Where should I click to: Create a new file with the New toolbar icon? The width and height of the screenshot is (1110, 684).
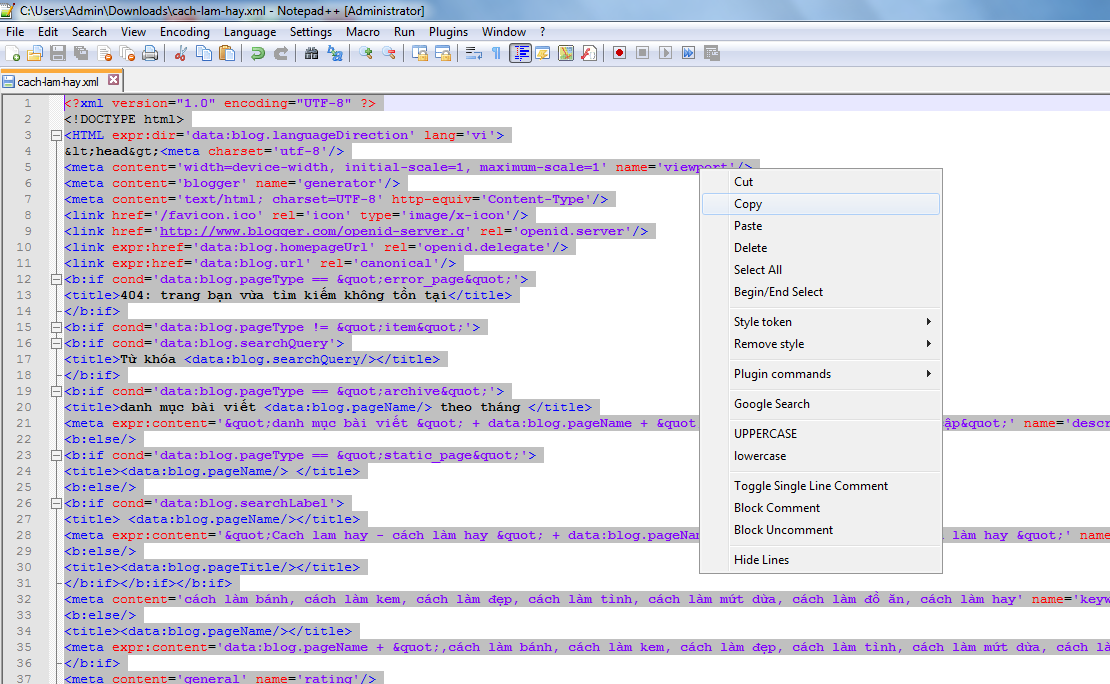pos(13,53)
